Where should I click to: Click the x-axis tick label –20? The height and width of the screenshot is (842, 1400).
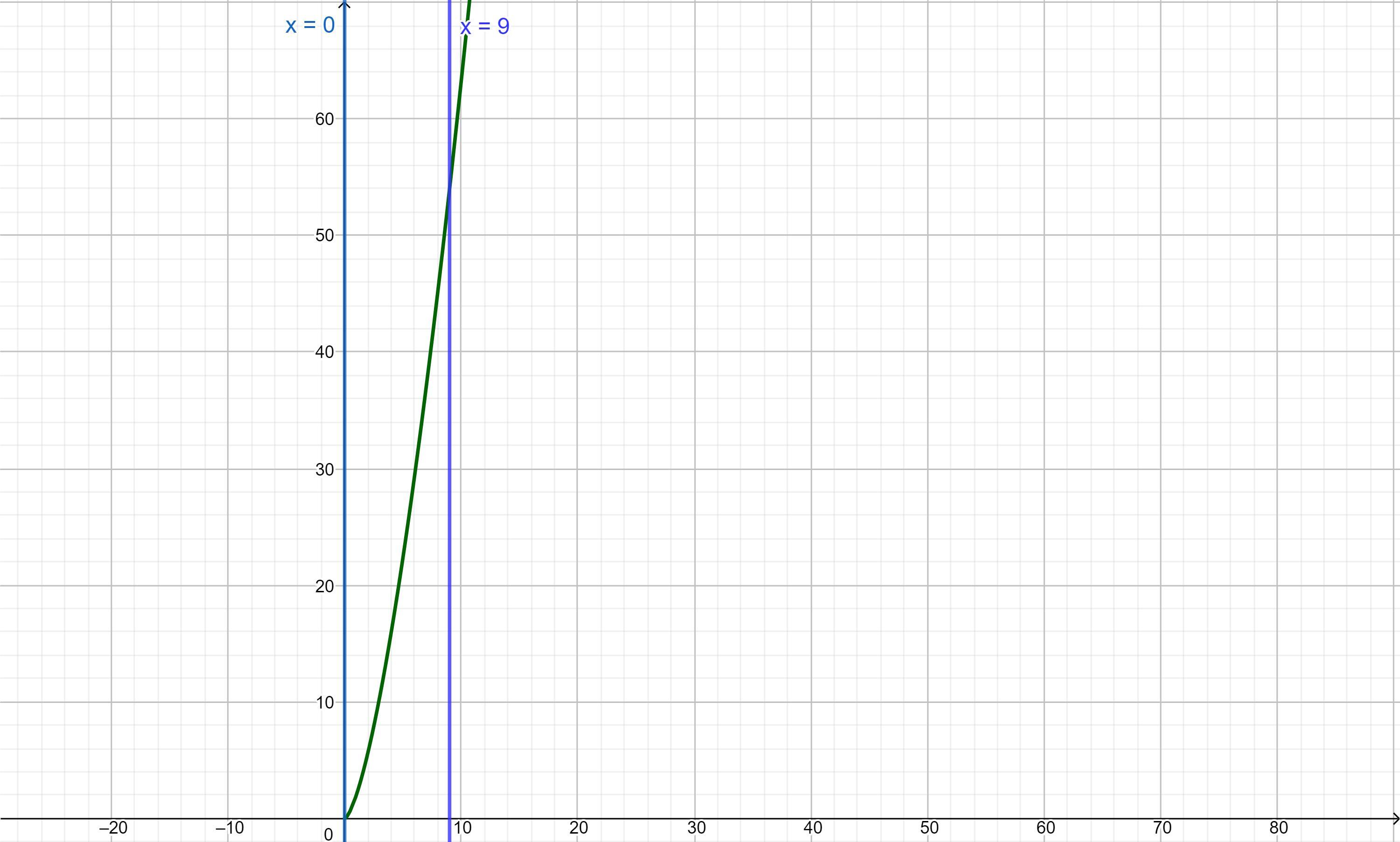(113, 828)
